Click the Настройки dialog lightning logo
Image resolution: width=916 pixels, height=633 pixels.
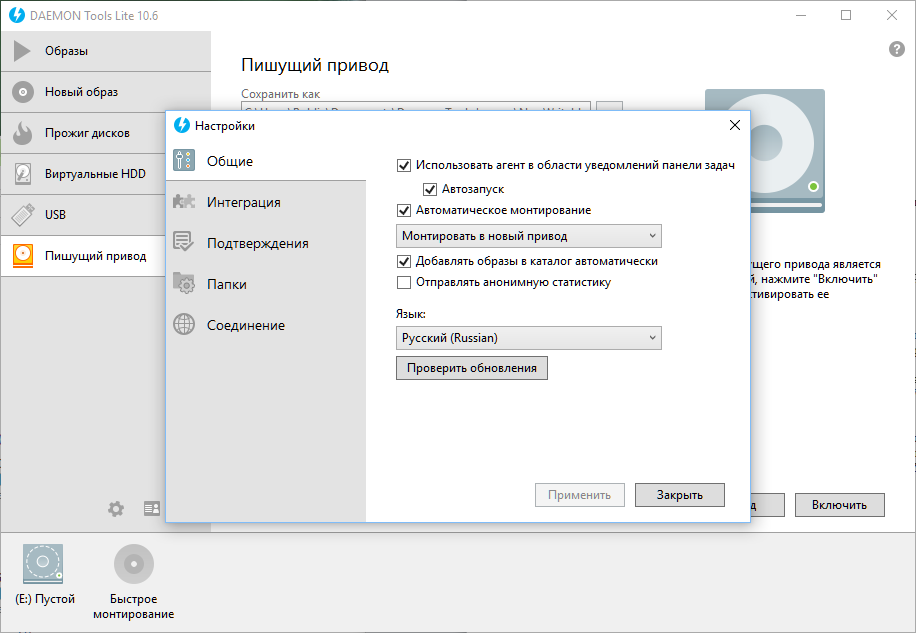182,125
